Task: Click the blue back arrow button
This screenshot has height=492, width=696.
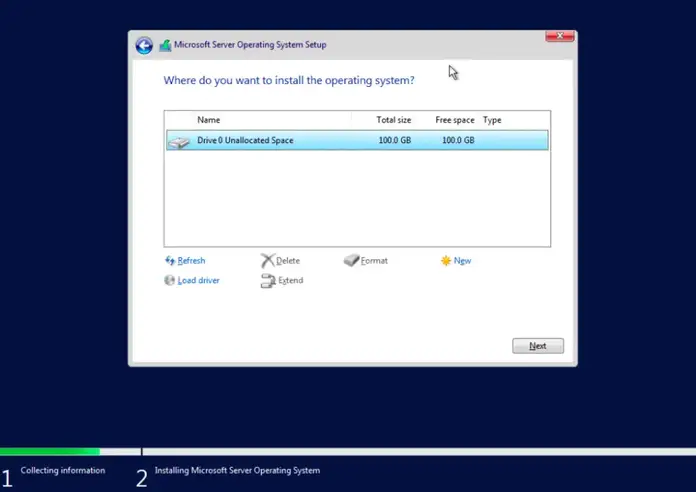Action: pyautogui.click(x=144, y=45)
